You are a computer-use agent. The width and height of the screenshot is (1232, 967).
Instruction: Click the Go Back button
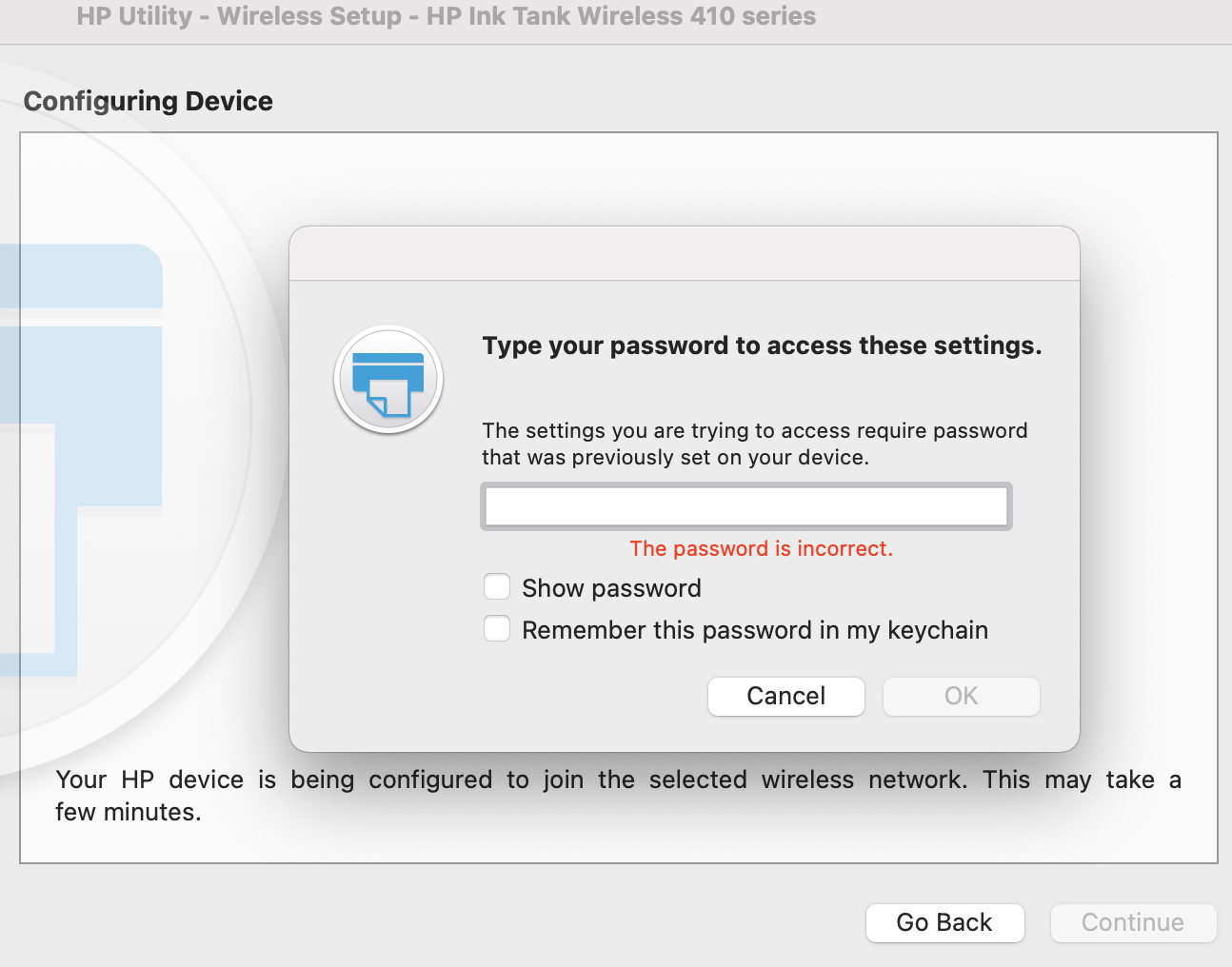pos(944,922)
